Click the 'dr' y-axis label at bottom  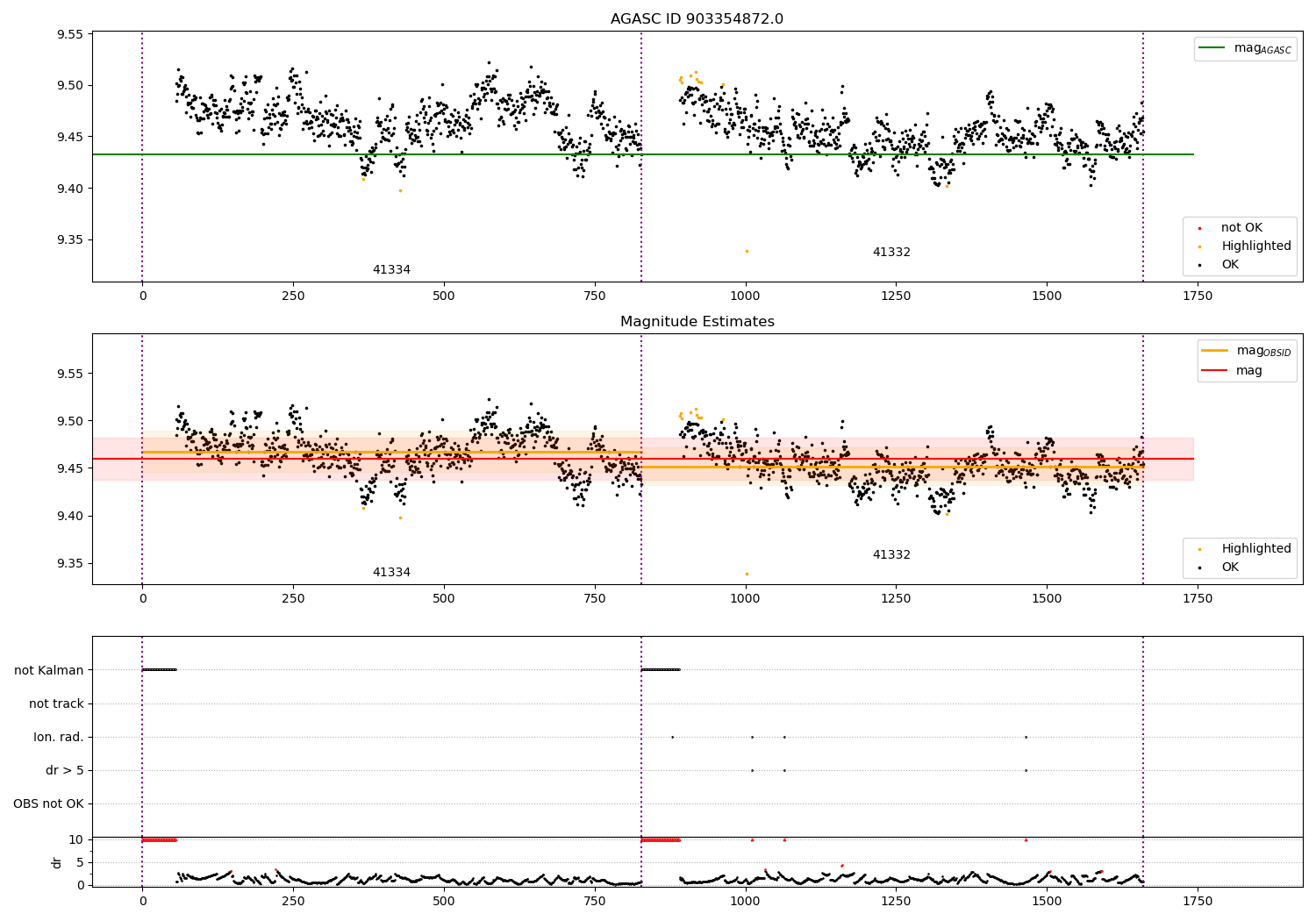coord(57,862)
